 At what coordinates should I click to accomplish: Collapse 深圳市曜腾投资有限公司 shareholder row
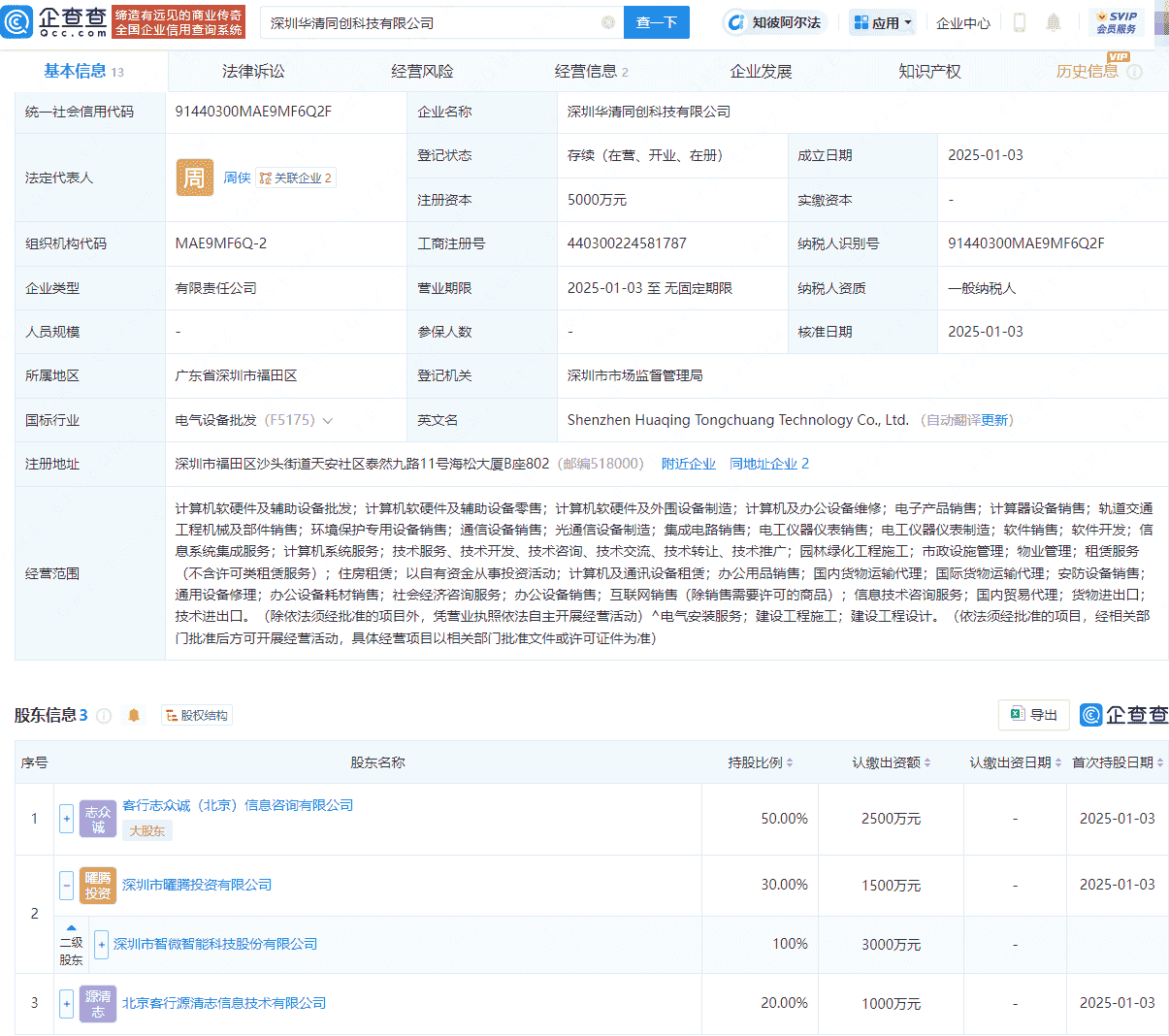pyautogui.click(x=66, y=885)
